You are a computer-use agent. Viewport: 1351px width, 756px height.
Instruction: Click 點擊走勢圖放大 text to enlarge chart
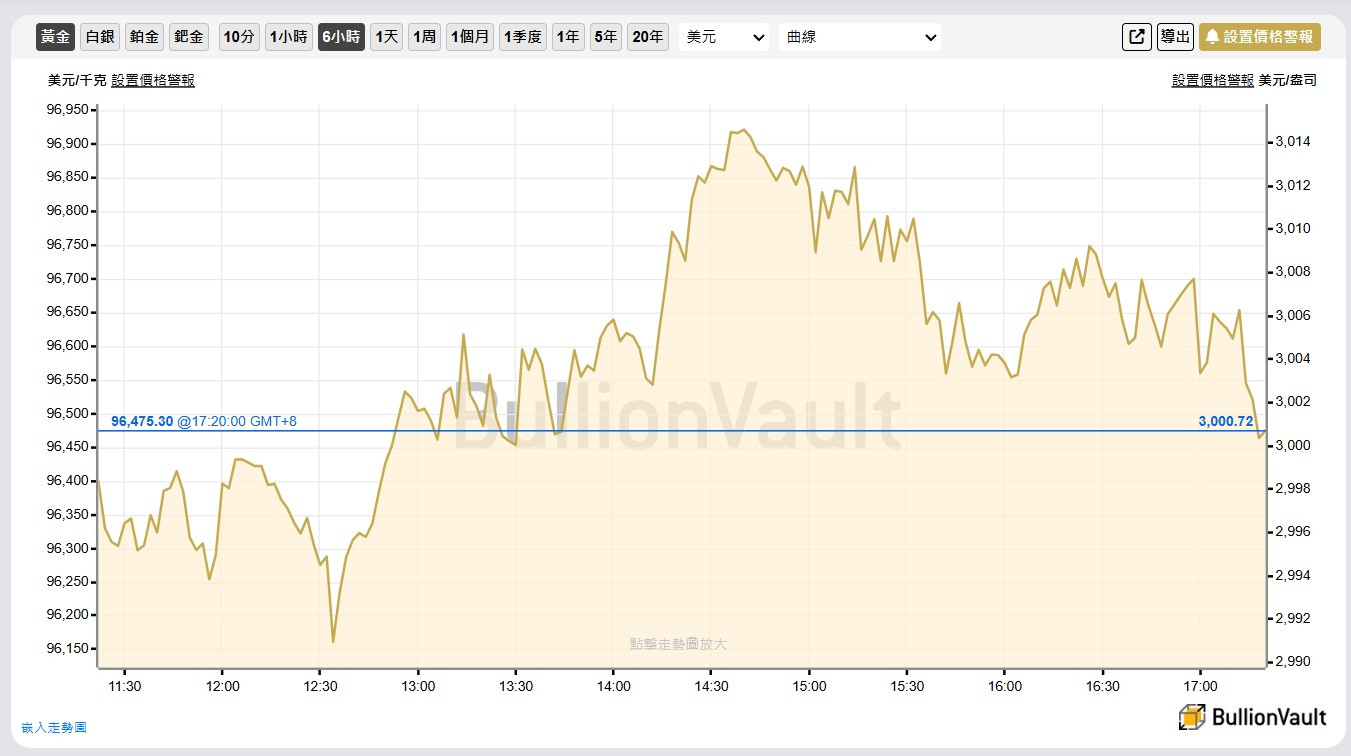[679, 644]
